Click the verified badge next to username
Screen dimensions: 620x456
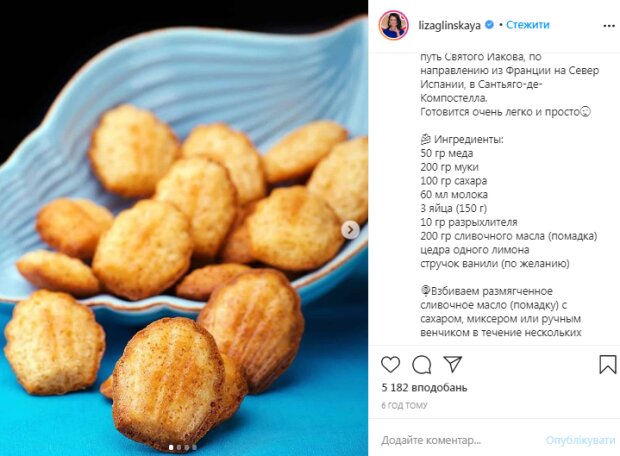point(489,25)
